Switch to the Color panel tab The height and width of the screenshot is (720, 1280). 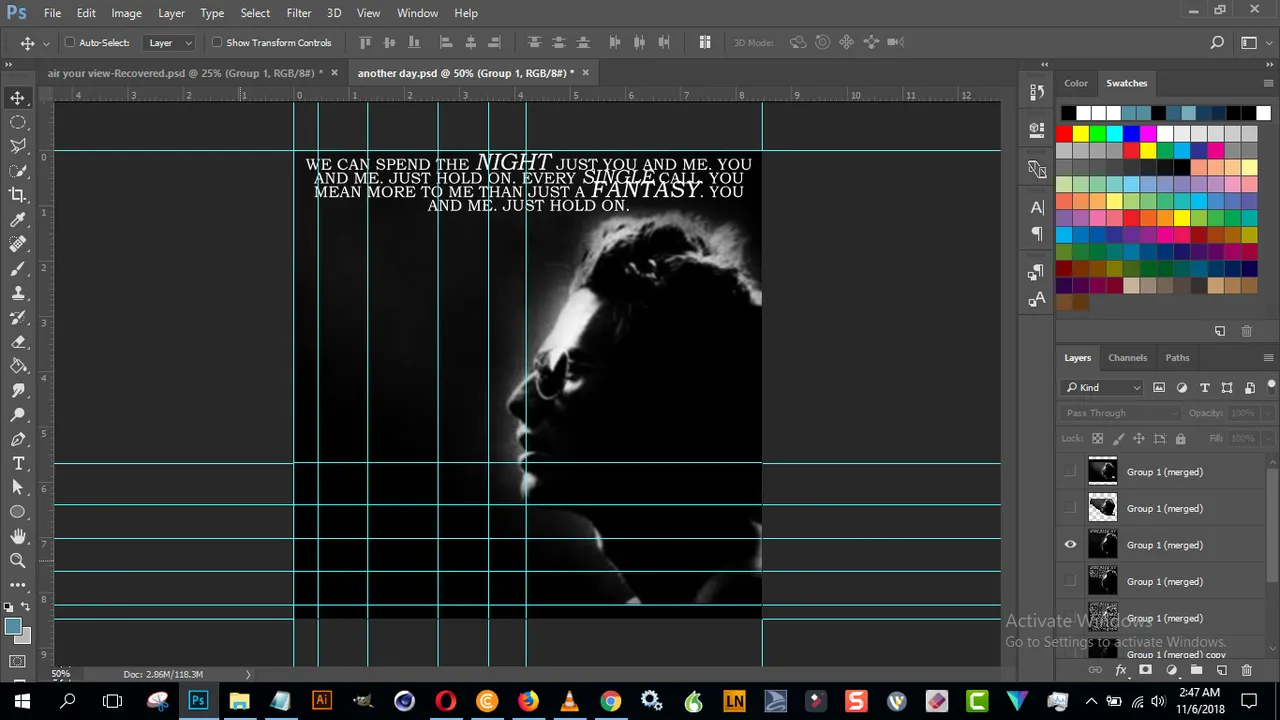coord(1076,83)
